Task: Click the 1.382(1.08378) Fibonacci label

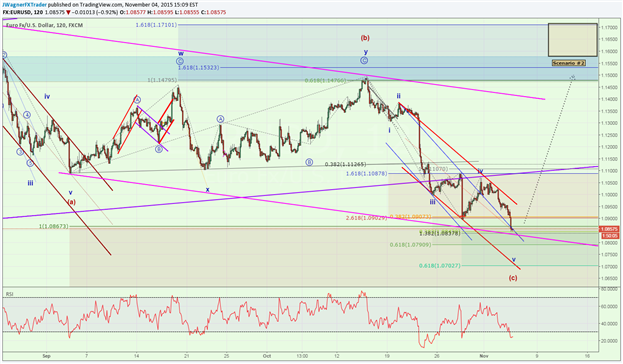Action: click(440, 233)
